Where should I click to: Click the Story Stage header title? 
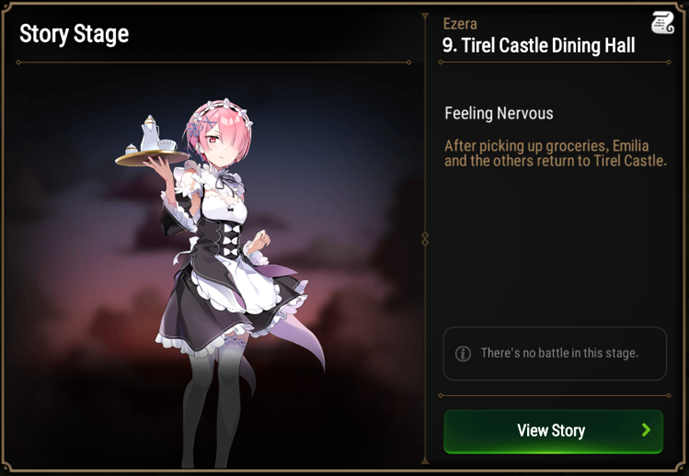74,34
